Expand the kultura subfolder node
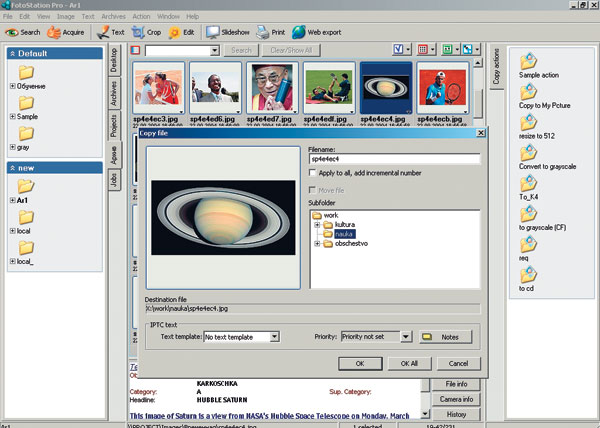 (317, 225)
